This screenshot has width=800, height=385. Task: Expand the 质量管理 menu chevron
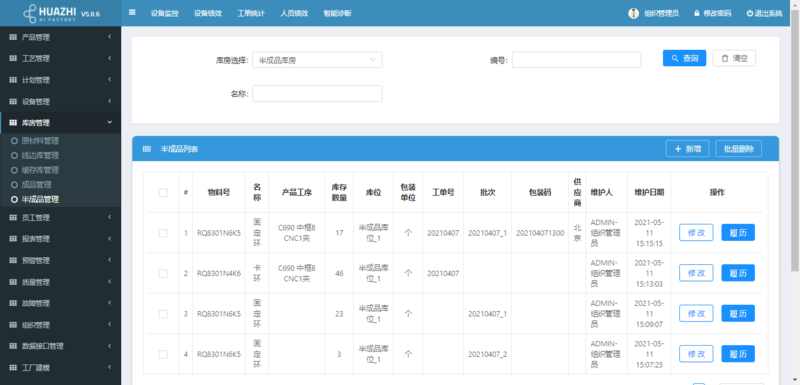coord(110,282)
